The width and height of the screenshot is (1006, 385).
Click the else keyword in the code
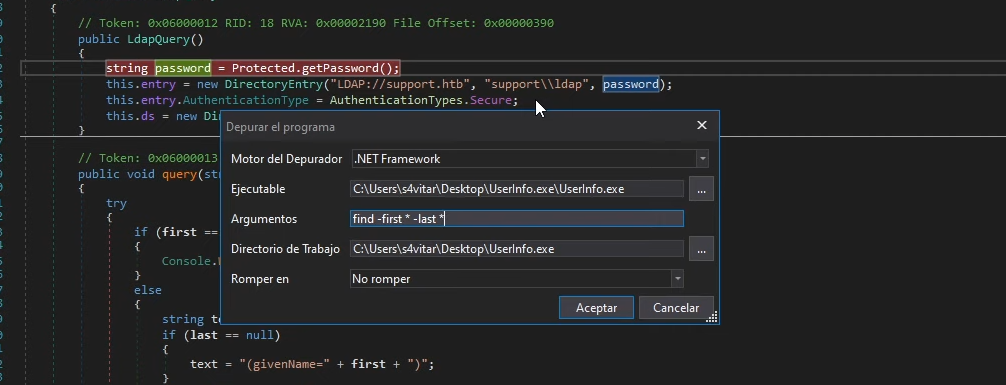(x=148, y=290)
